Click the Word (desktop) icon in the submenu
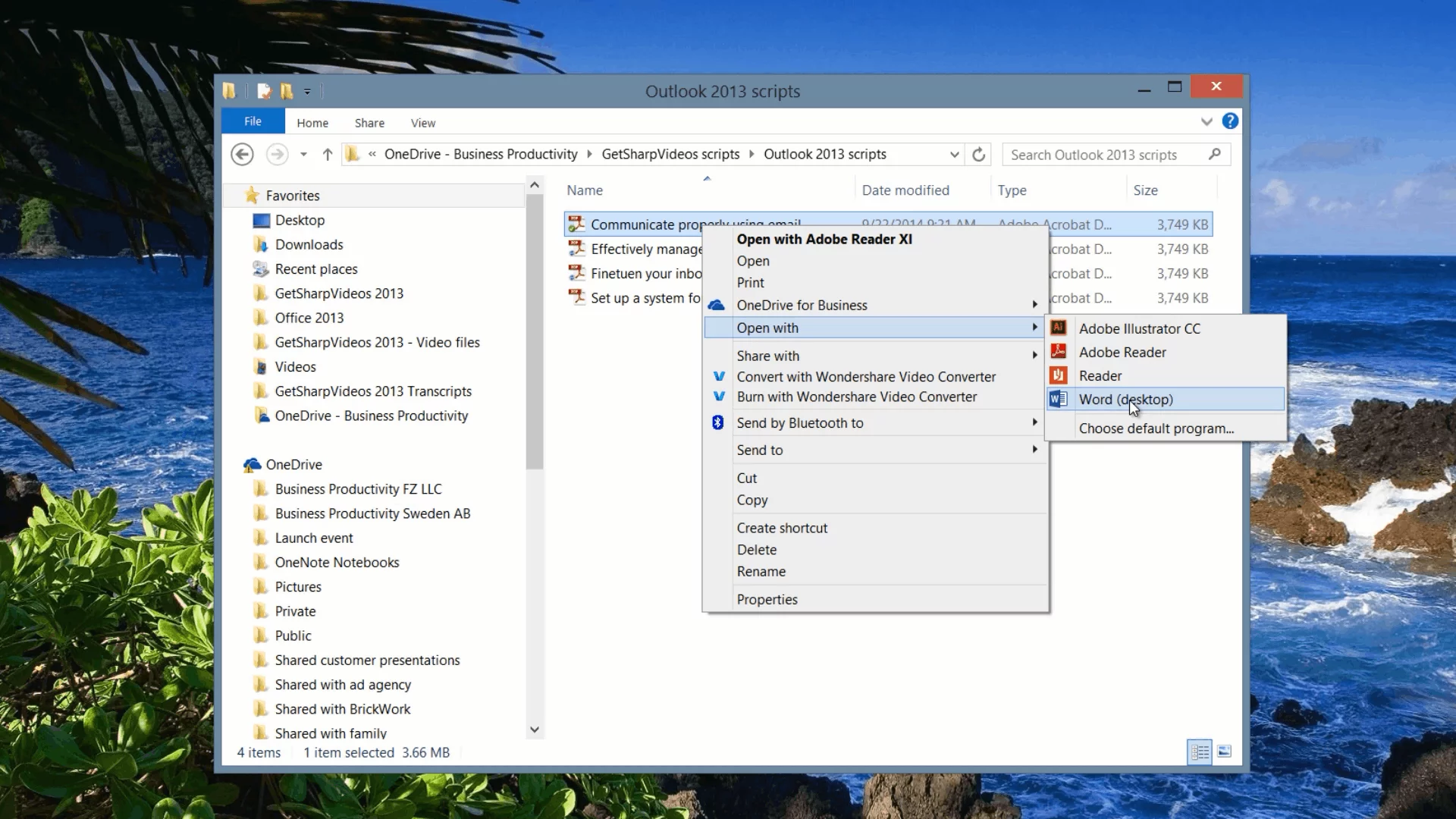 [1059, 399]
